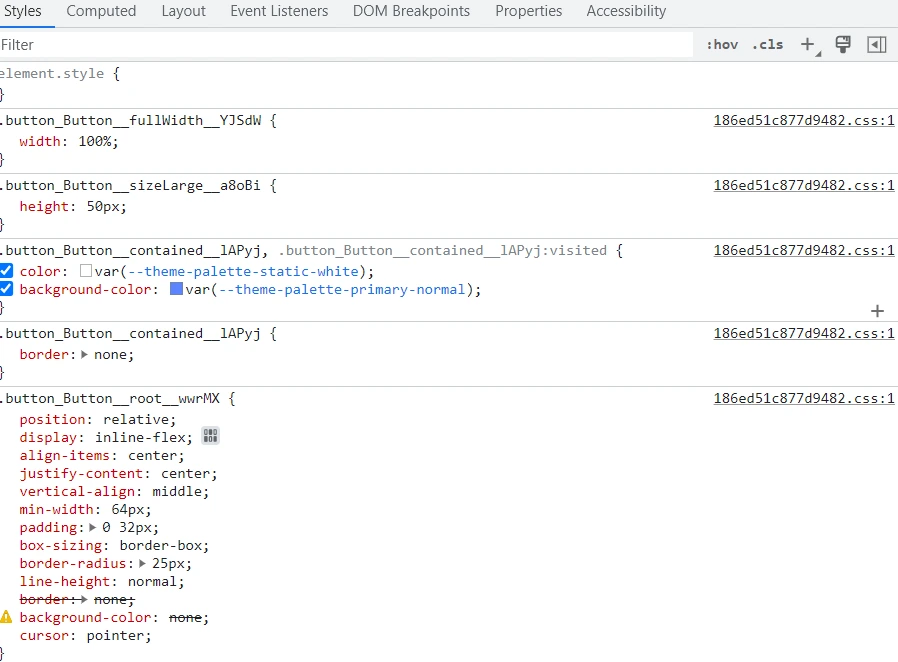Click the .button_Button__fullWidth__YJSdW selector
Viewport: 898px width, 662px height.
point(131,120)
